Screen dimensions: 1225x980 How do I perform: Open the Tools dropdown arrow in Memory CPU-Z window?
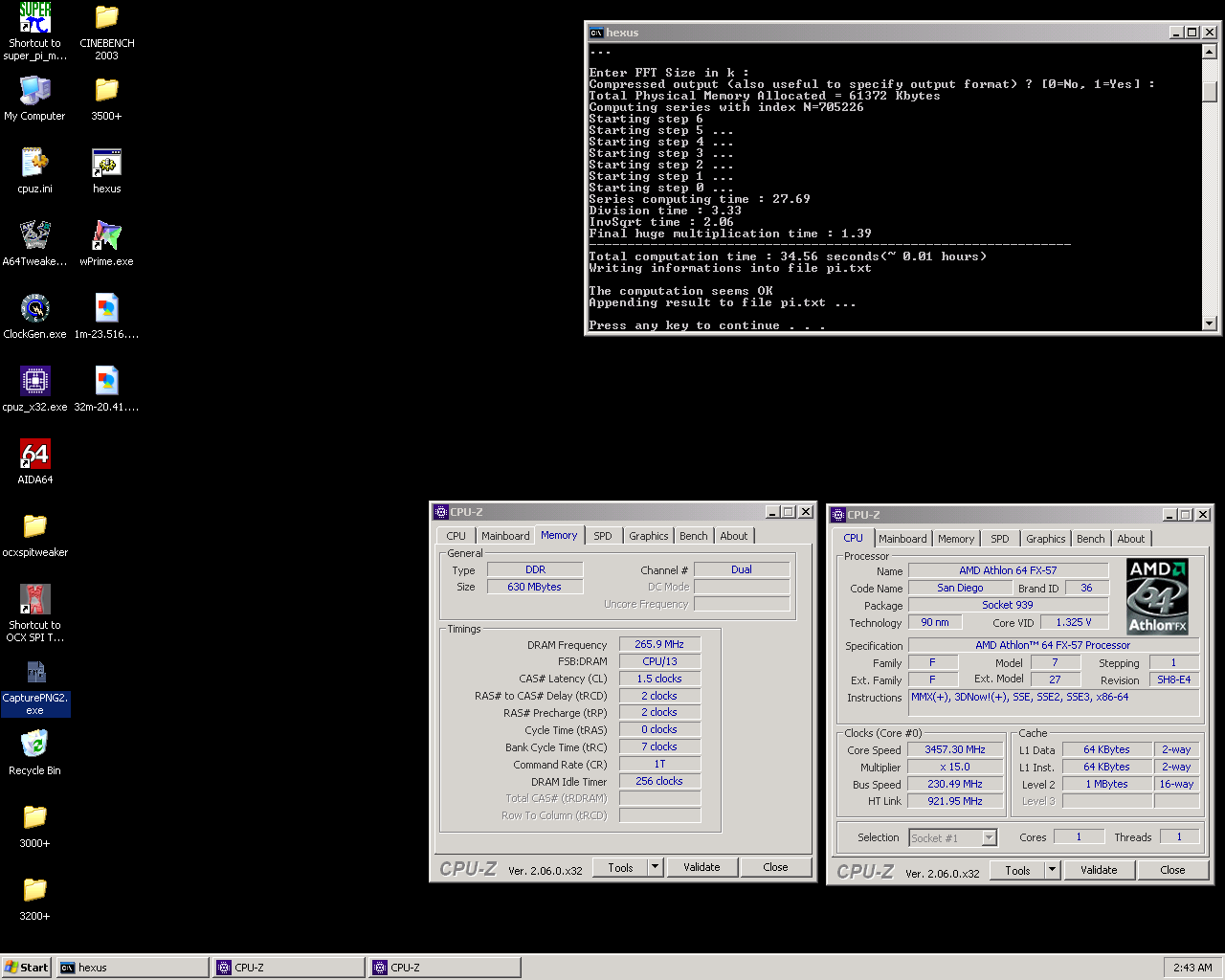click(x=656, y=867)
